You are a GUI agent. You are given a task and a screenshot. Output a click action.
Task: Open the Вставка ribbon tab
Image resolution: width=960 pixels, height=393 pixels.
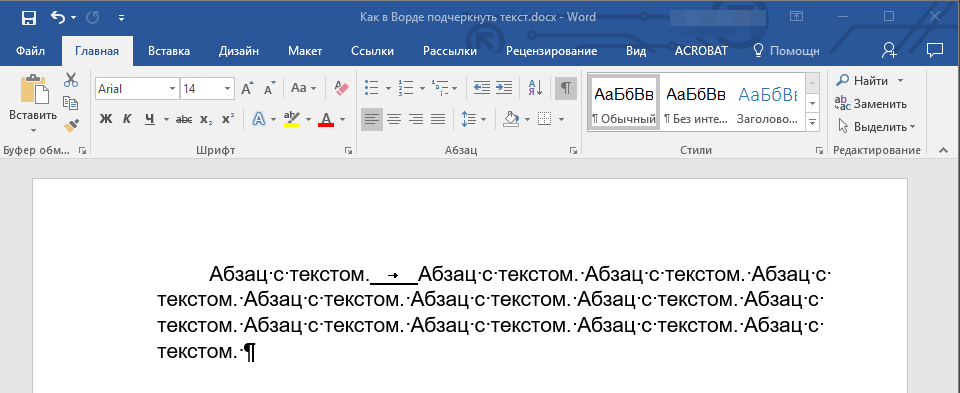(x=169, y=51)
